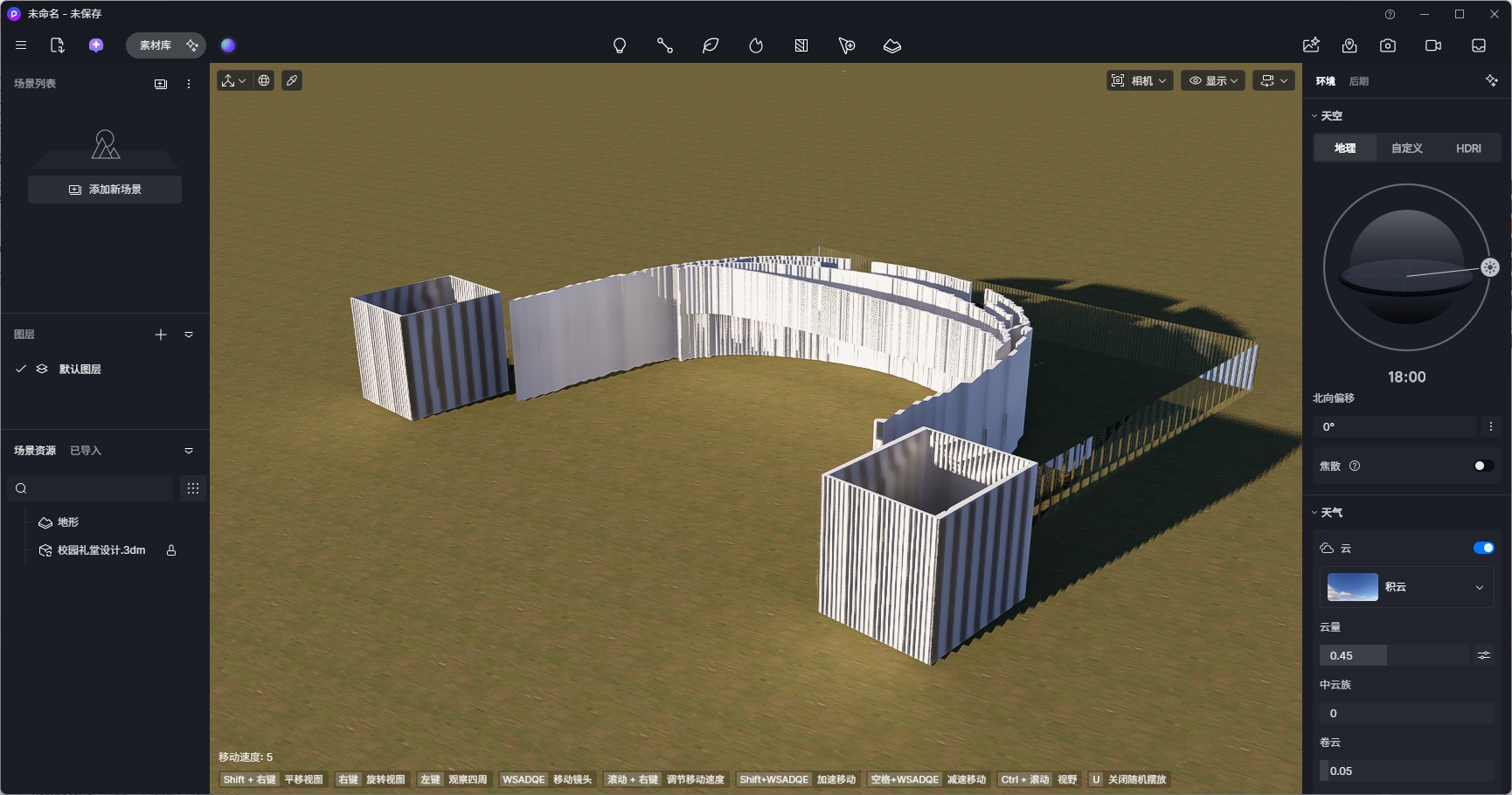Add a new layer with plus icon
Image resolution: width=1512 pixels, height=795 pixels.
coord(161,335)
